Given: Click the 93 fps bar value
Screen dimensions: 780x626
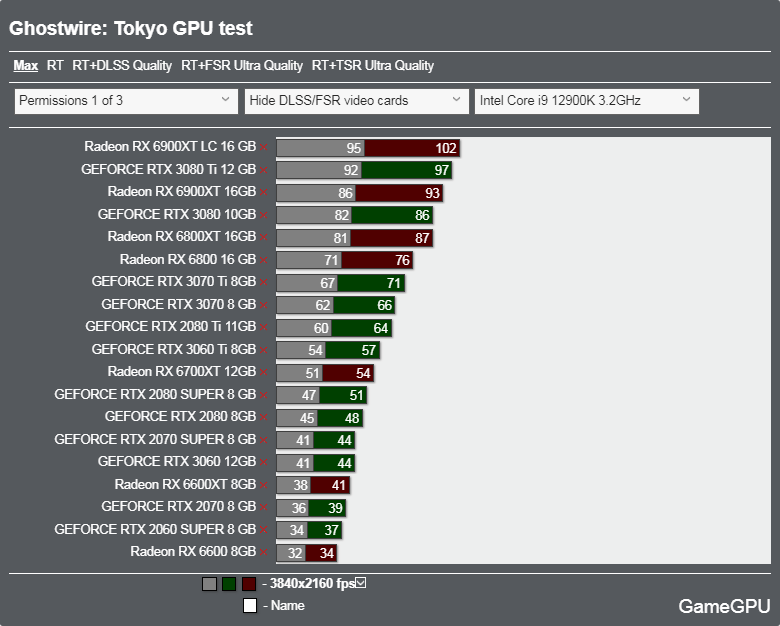Looking at the screenshot, I should pos(432,193).
